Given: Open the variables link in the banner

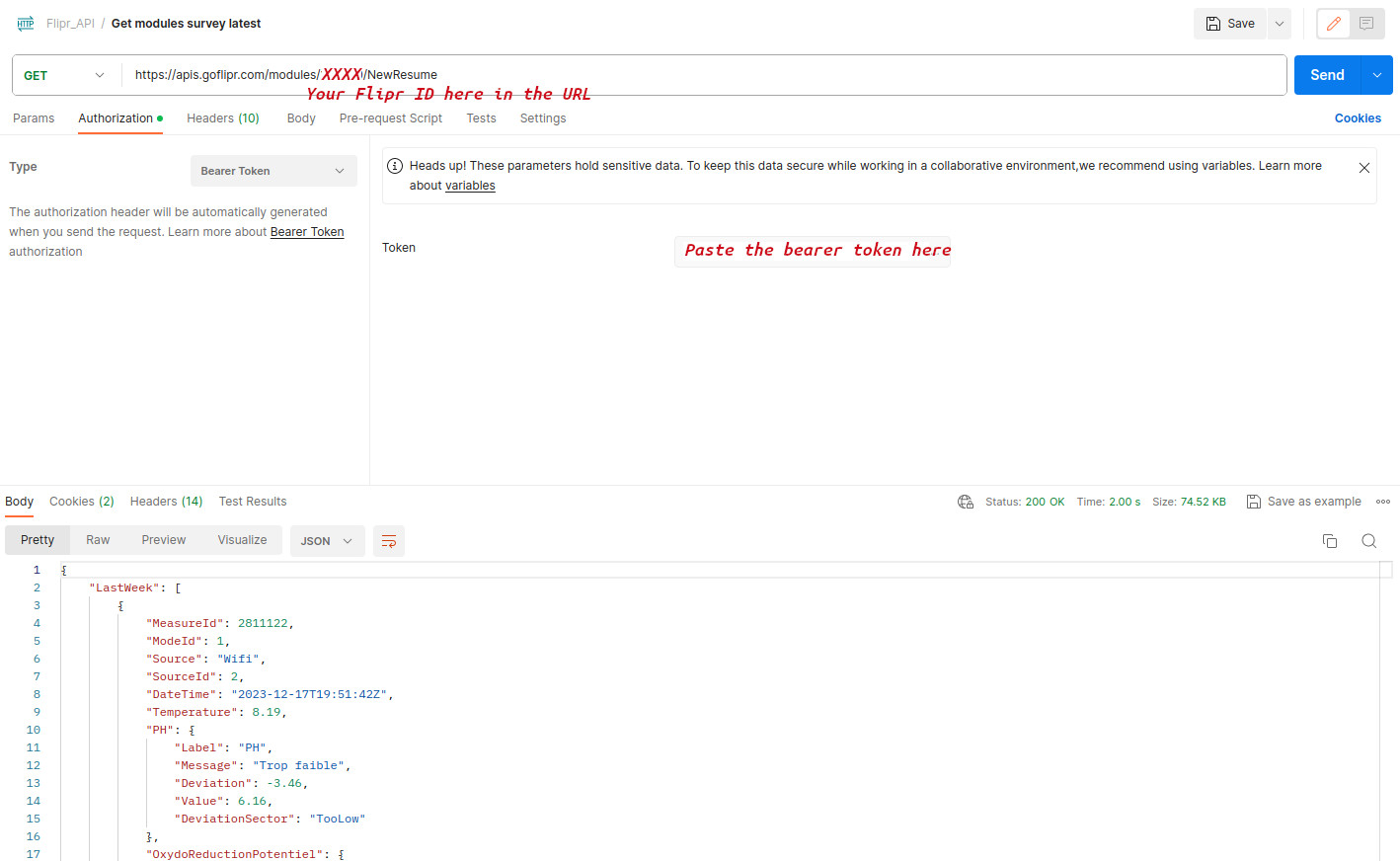Looking at the screenshot, I should click(470, 186).
